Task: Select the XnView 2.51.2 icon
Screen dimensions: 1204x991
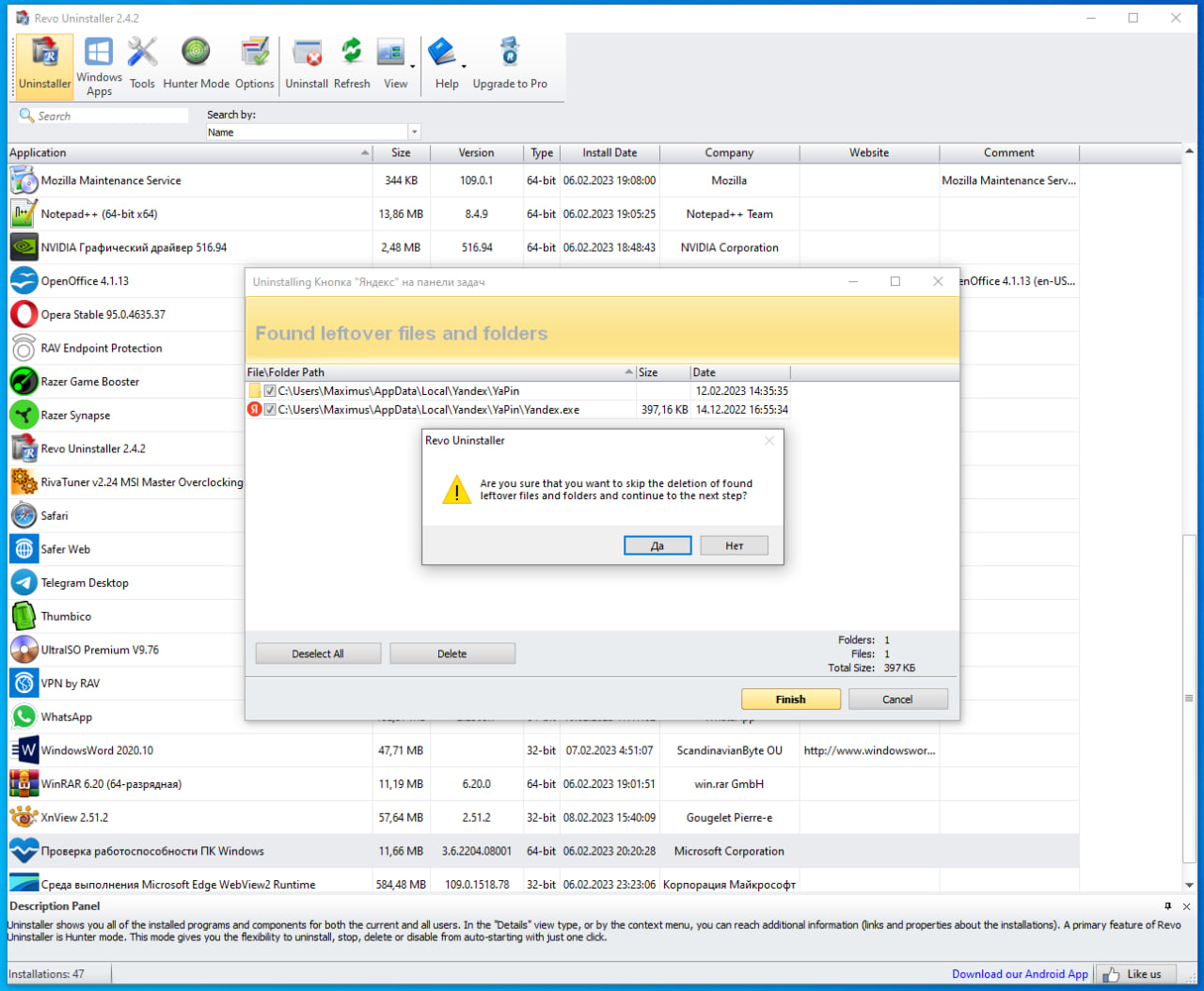Action: pyautogui.click(x=24, y=818)
